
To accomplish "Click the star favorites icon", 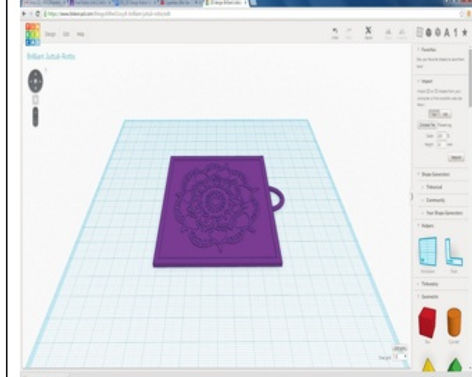I will pos(464,32).
